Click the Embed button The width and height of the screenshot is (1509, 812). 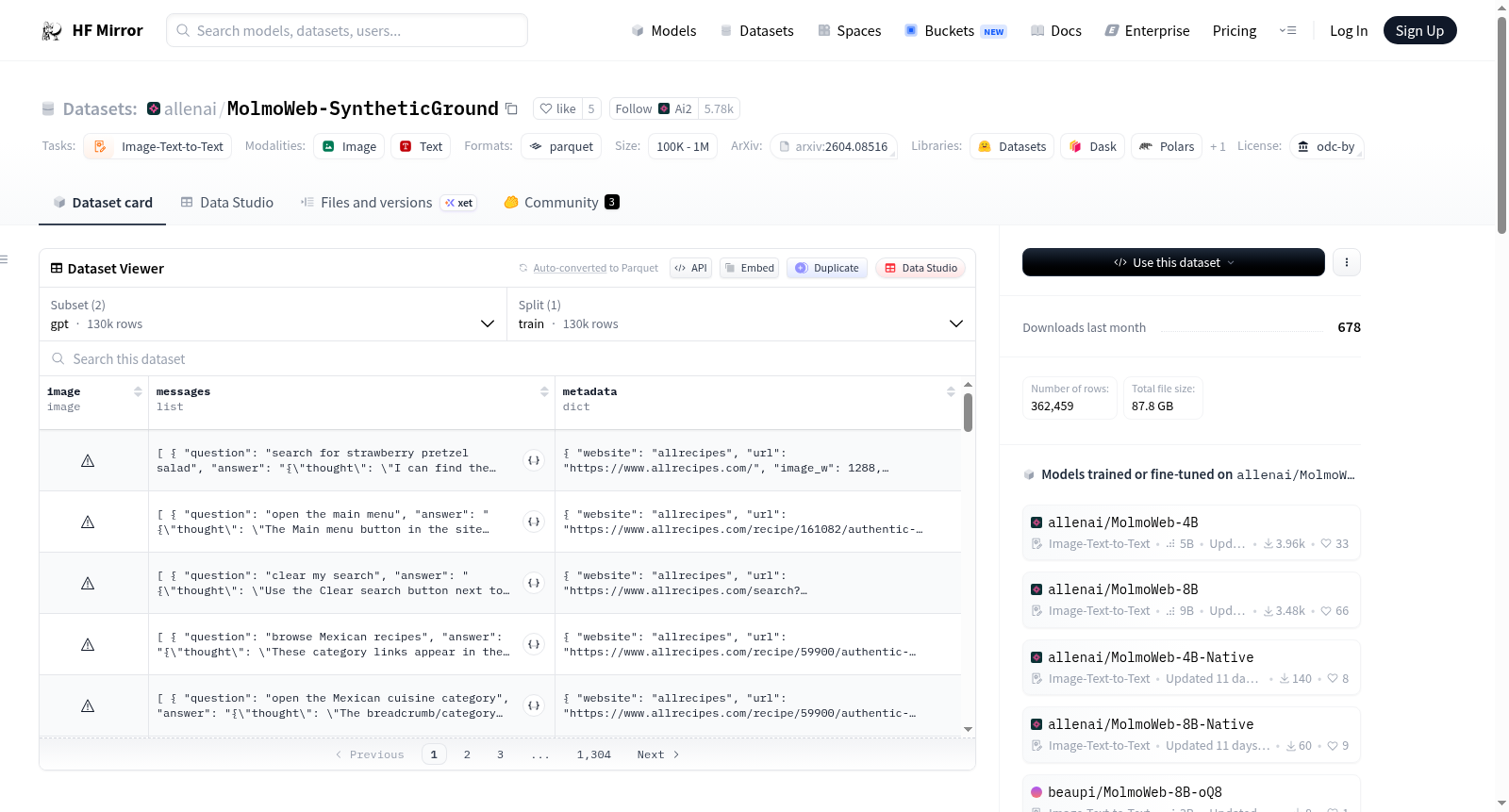pyautogui.click(x=750, y=268)
